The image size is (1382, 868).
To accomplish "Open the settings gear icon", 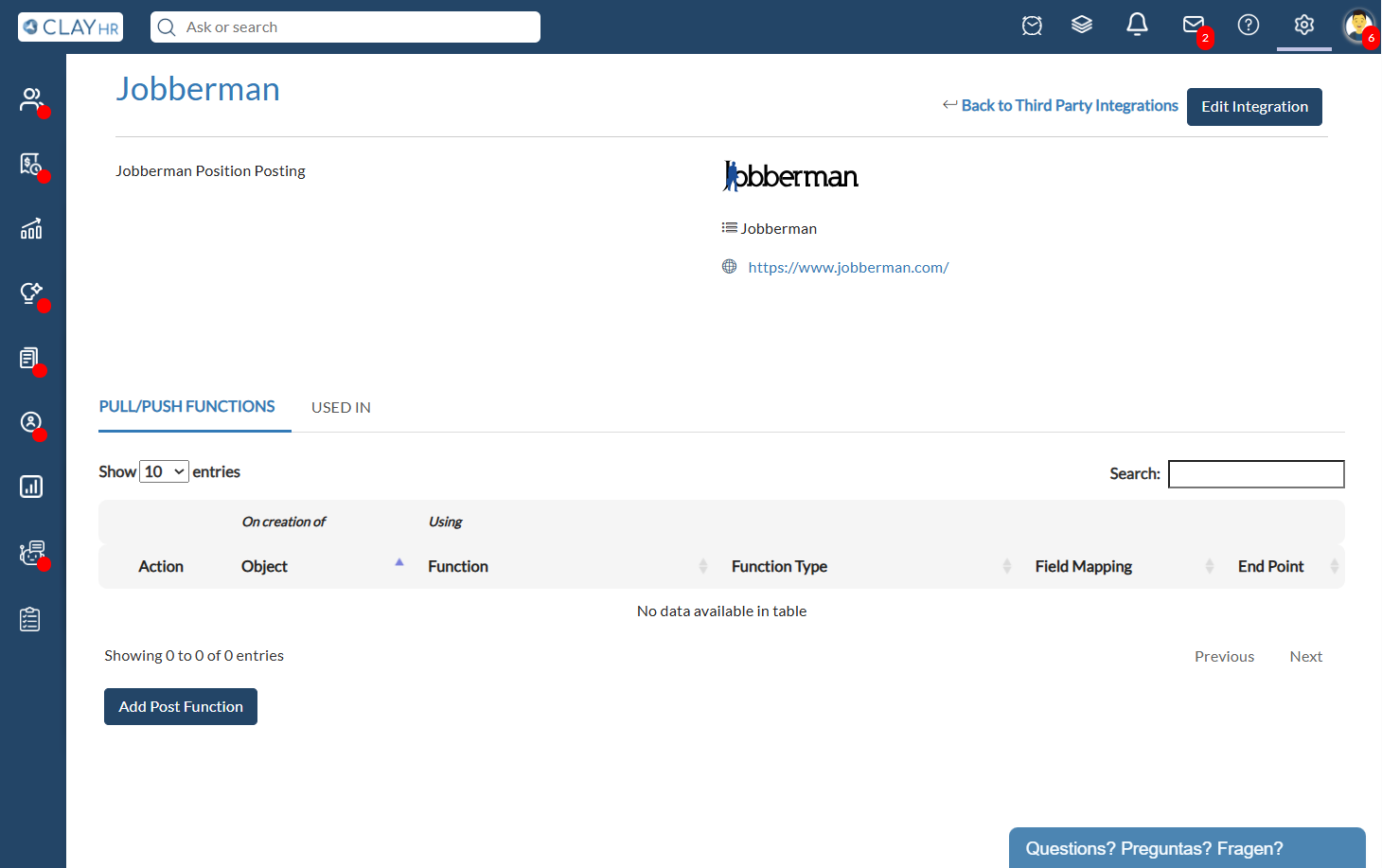I will tap(1304, 25).
